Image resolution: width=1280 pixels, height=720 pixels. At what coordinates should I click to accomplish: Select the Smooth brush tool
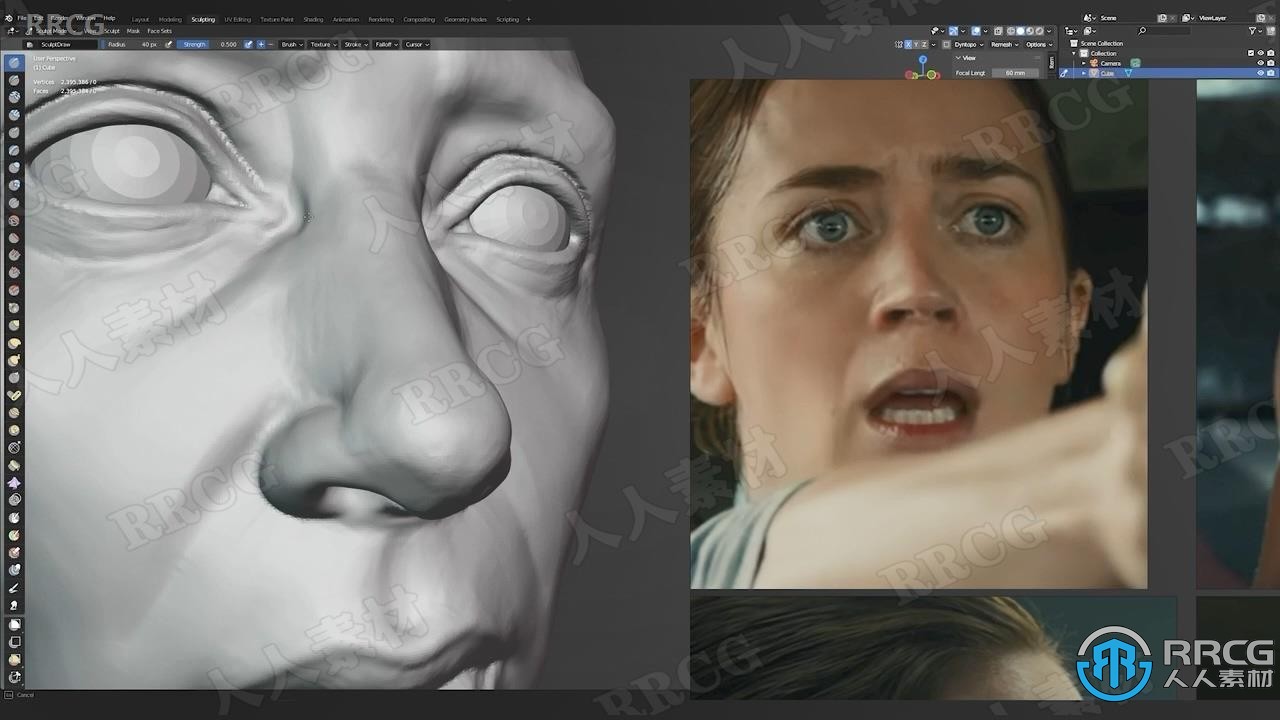click(15, 220)
